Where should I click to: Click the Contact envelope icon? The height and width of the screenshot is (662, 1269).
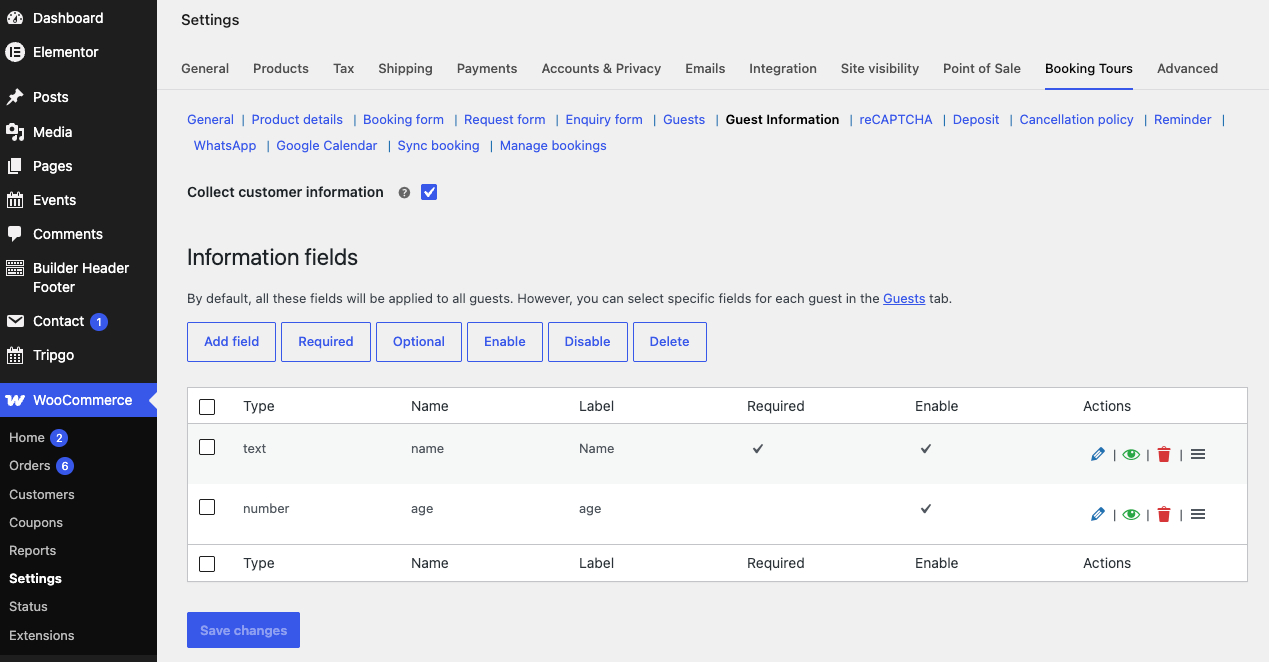coord(15,321)
